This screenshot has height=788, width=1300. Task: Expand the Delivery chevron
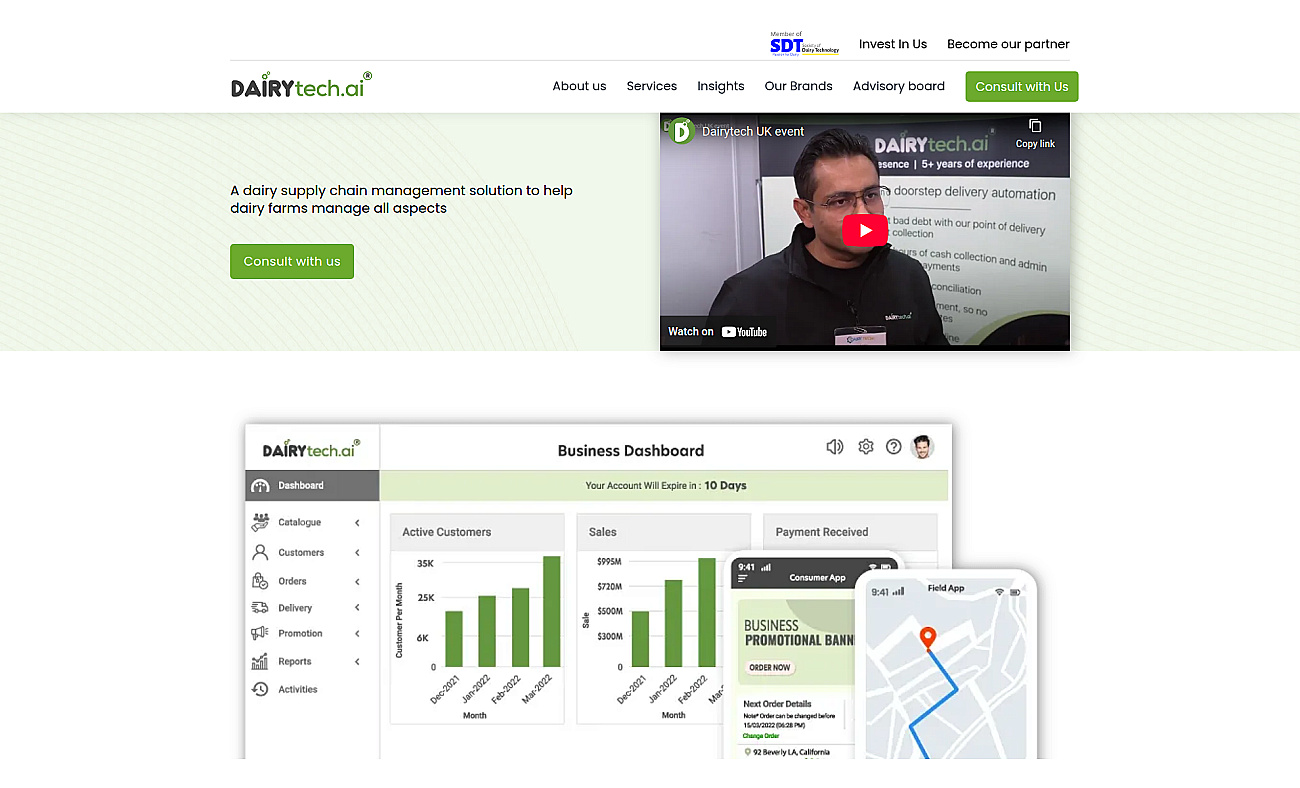click(357, 608)
